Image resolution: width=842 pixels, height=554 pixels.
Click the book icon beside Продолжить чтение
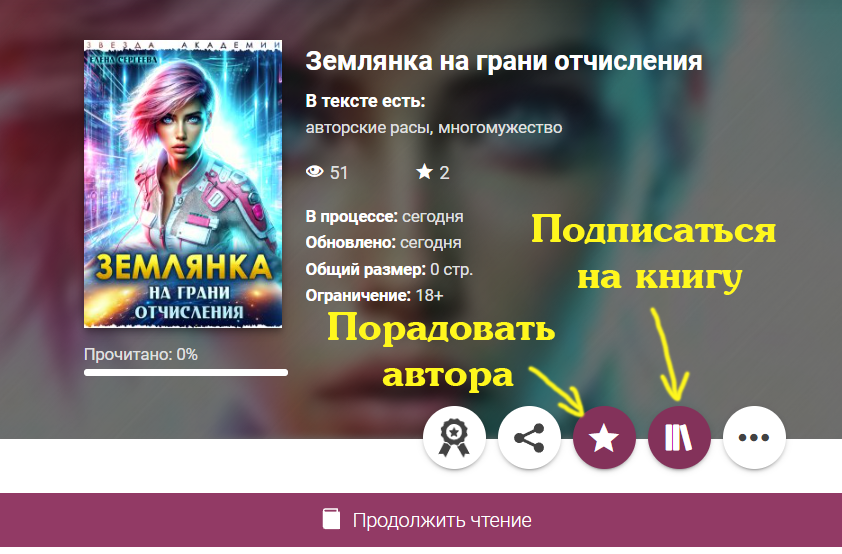[x=331, y=520]
